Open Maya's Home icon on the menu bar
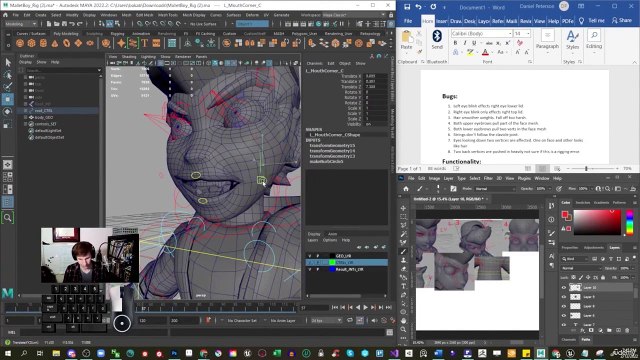640x360 pixels. tap(5, 15)
